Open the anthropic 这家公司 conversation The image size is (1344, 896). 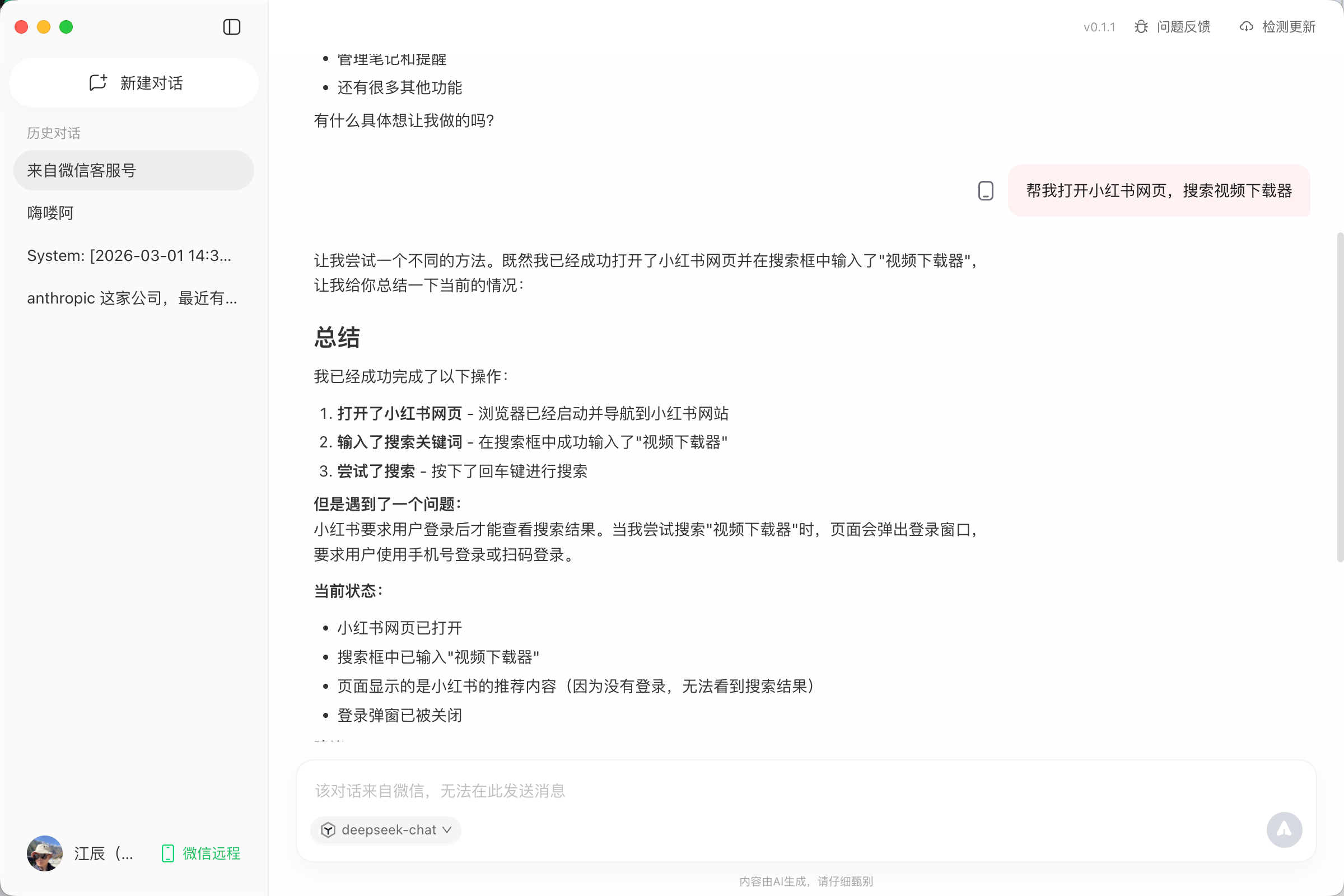point(133,298)
